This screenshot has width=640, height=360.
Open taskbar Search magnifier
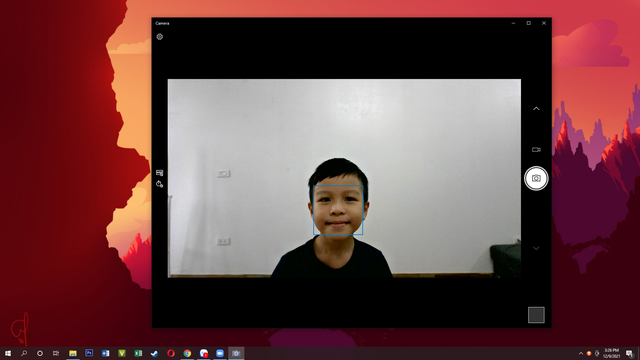tap(24, 353)
